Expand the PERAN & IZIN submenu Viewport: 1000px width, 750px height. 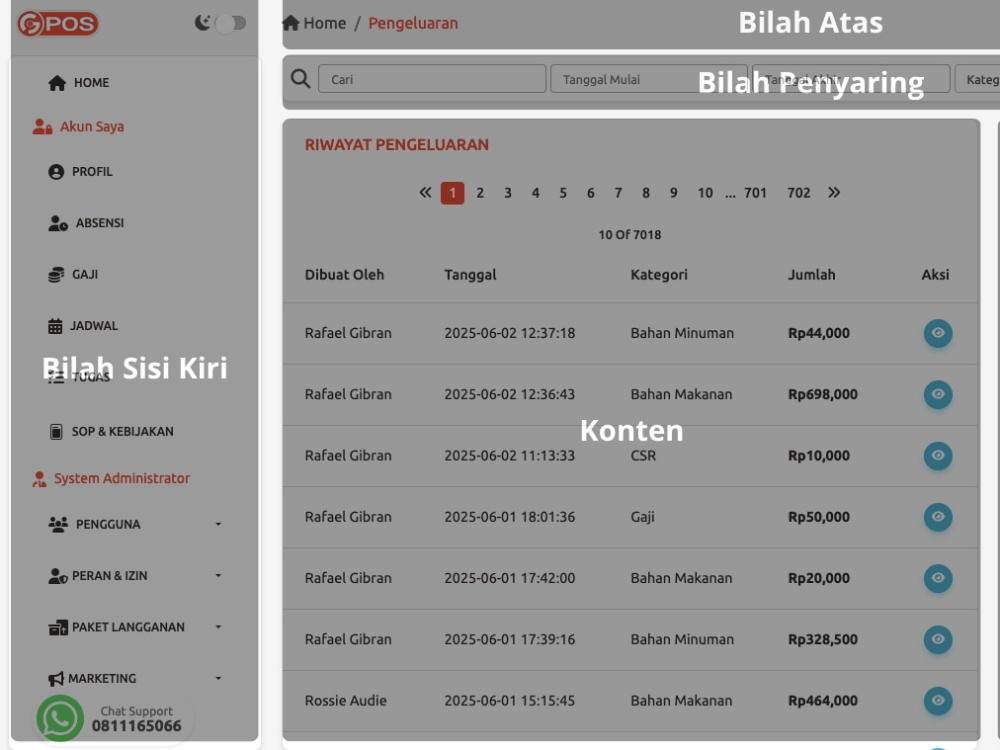[x=218, y=576]
